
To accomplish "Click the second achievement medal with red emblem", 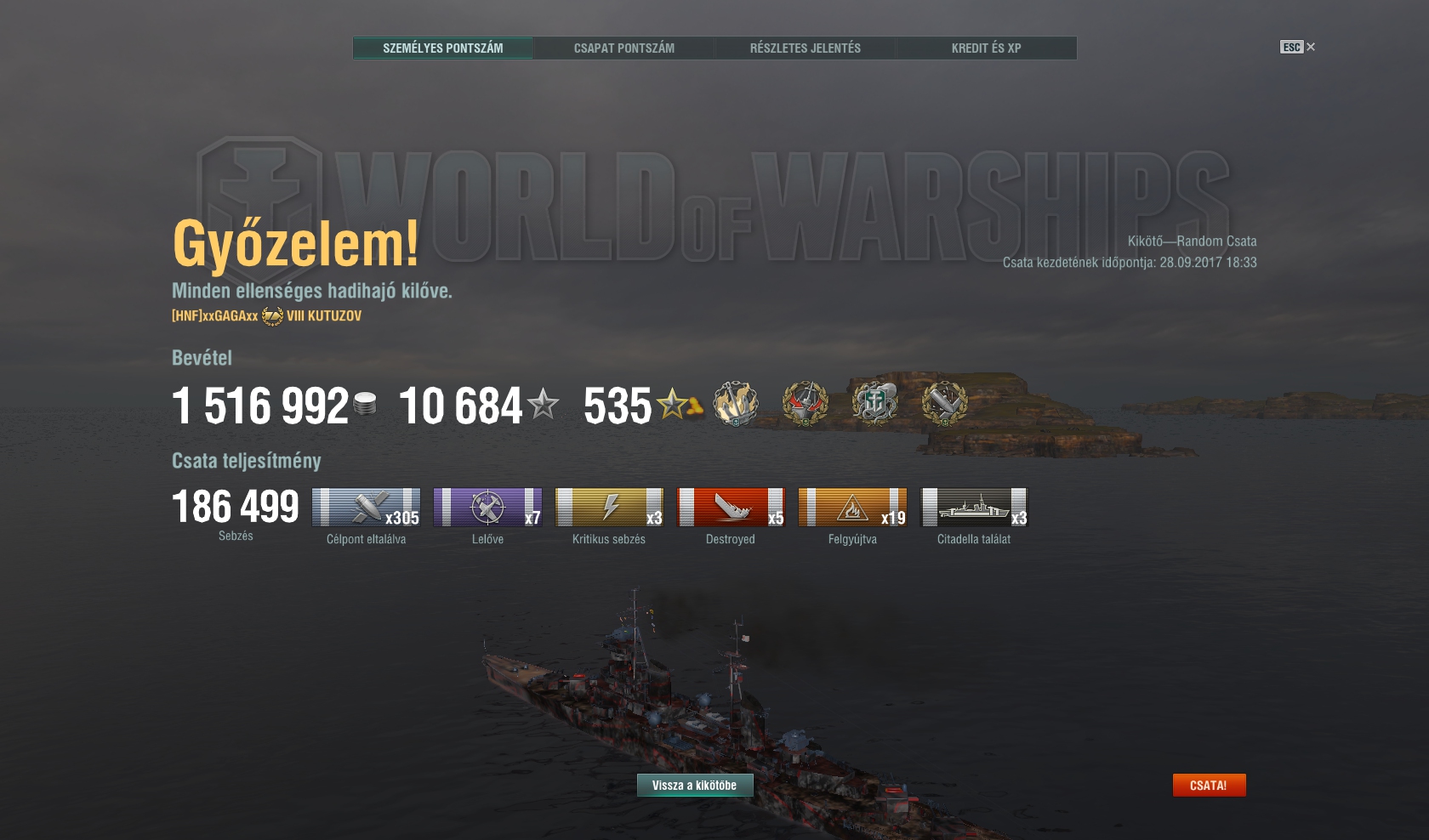I will pyautogui.click(x=806, y=403).
